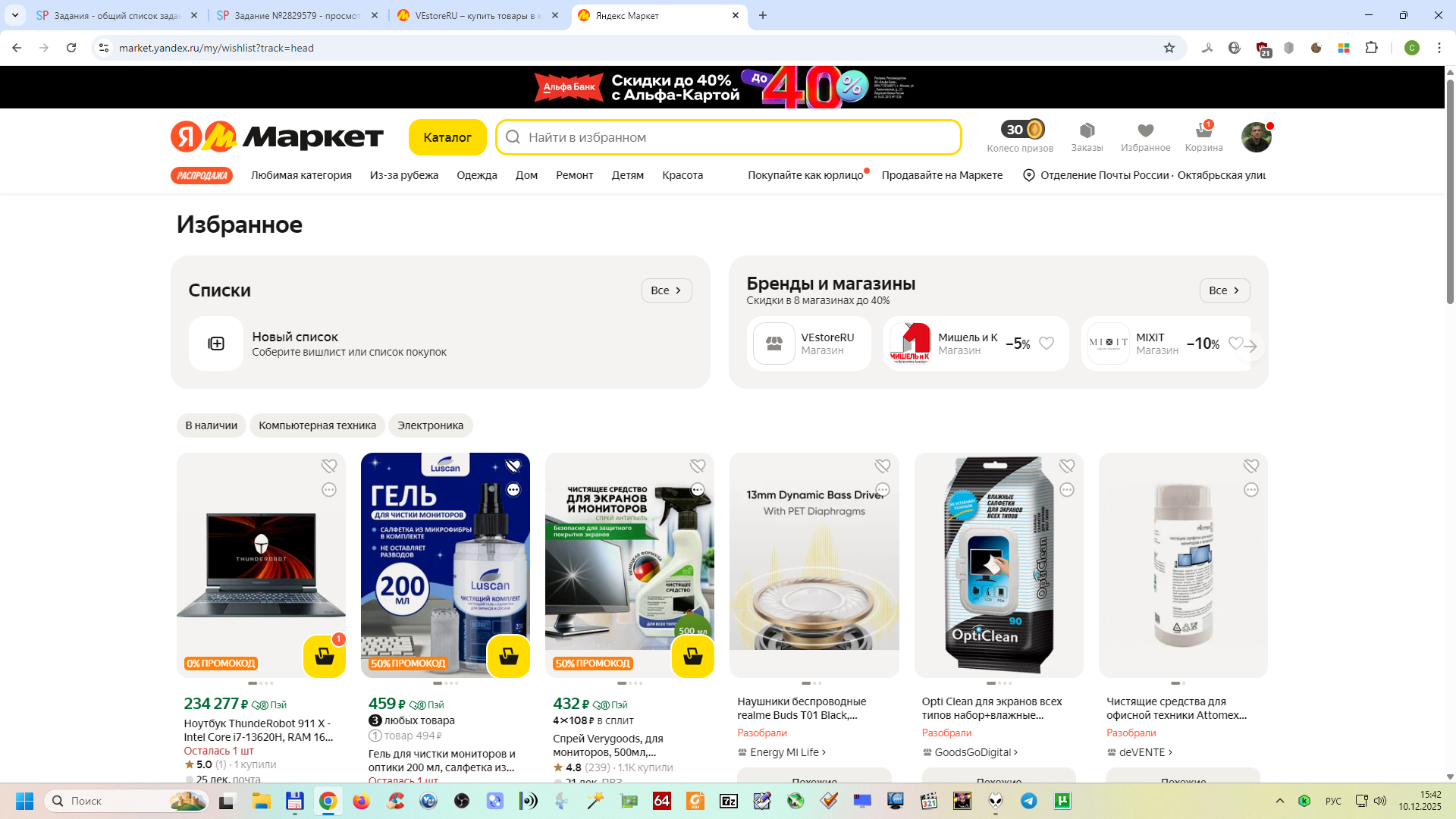Viewport: 1456px width, 819px height.
Task: Remove ThundeRobot laptop from favorites heart
Action: (x=328, y=466)
